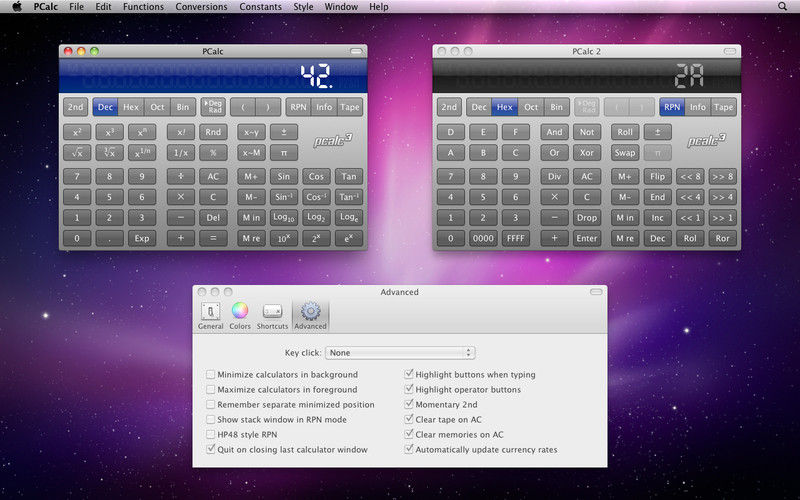Screen dimensions: 800x500
Task: Click x cubed key in PCalc window
Action: coord(109,132)
